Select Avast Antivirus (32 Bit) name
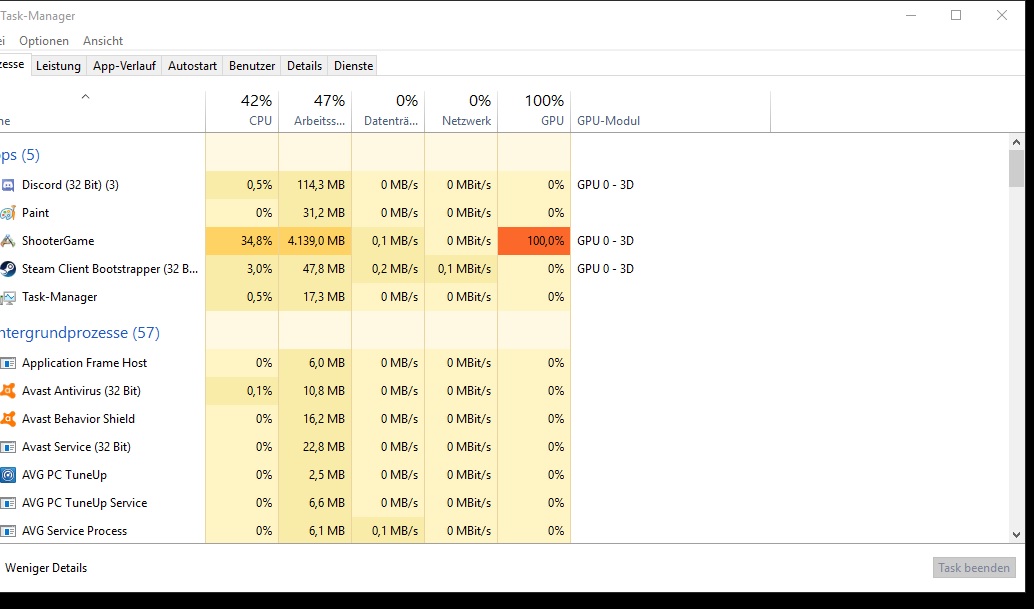Screen dimensions: 1034x609 (x=81, y=391)
